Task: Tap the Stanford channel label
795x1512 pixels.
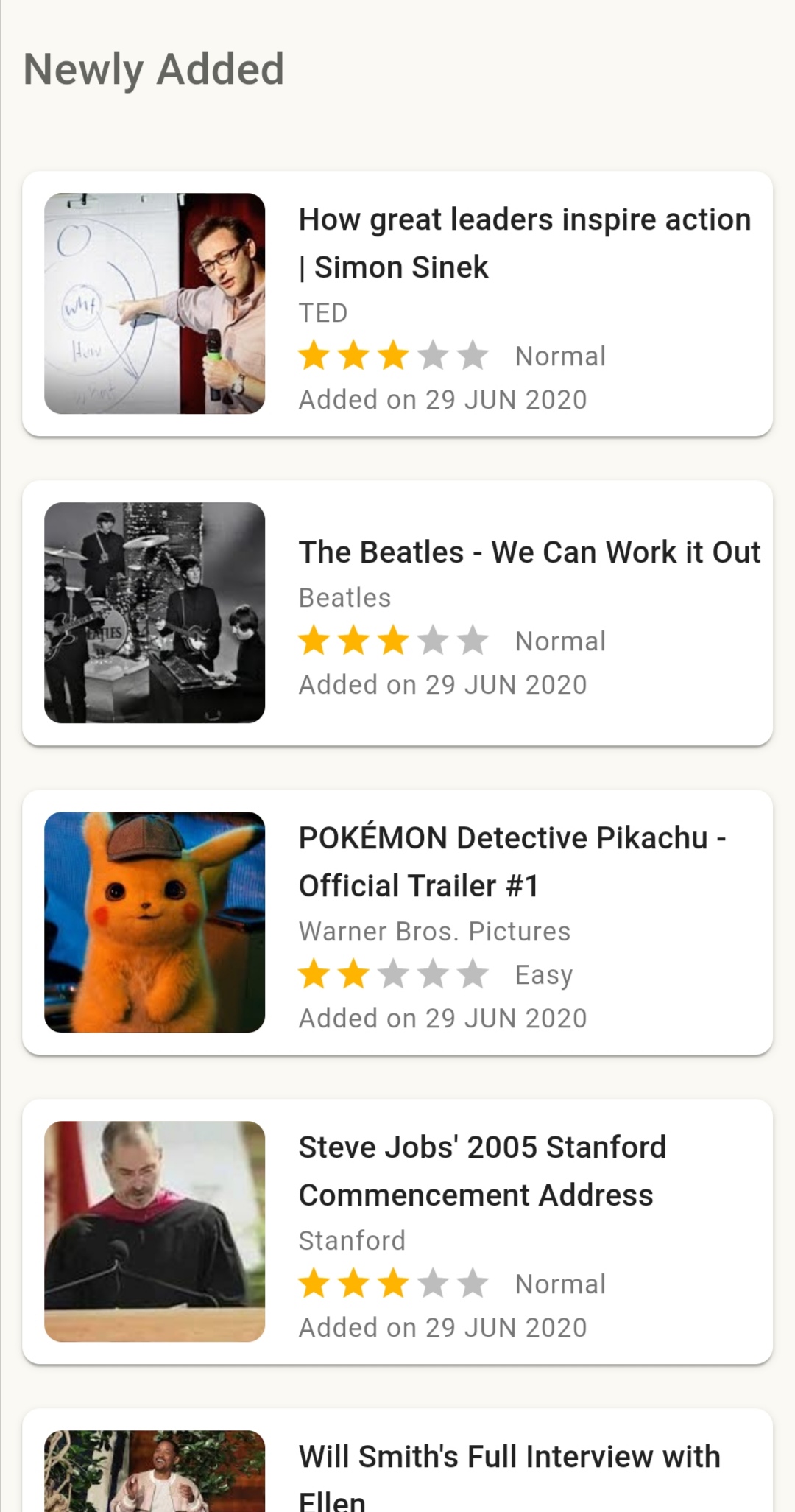Action: coord(352,1241)
